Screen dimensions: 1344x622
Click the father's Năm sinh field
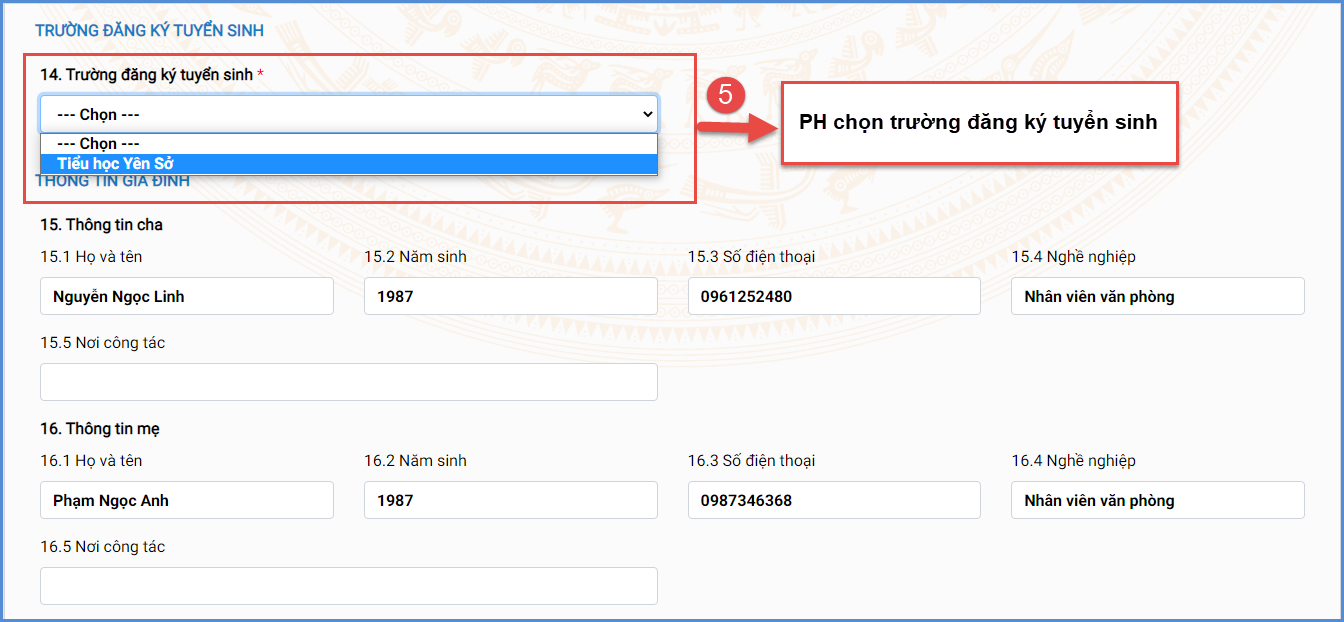(510, 297)
